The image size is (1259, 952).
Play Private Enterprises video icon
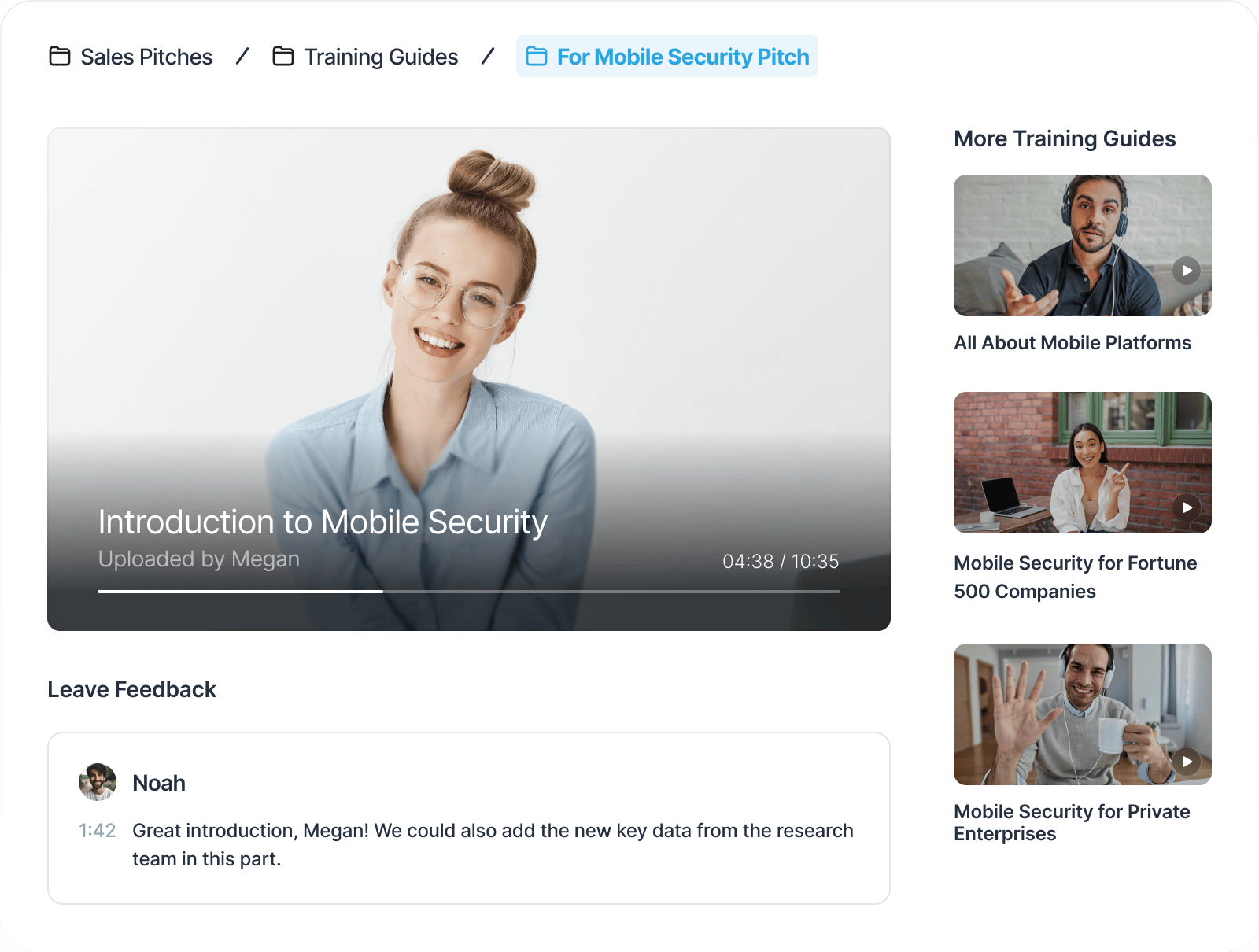(1187, 762)
